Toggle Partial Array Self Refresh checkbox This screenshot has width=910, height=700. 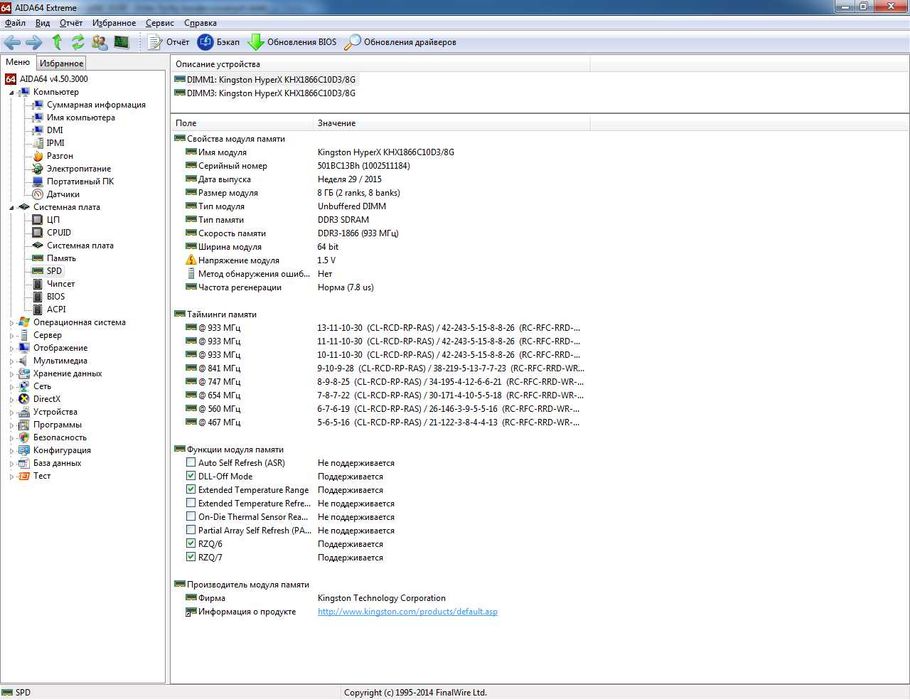(190, 530)
